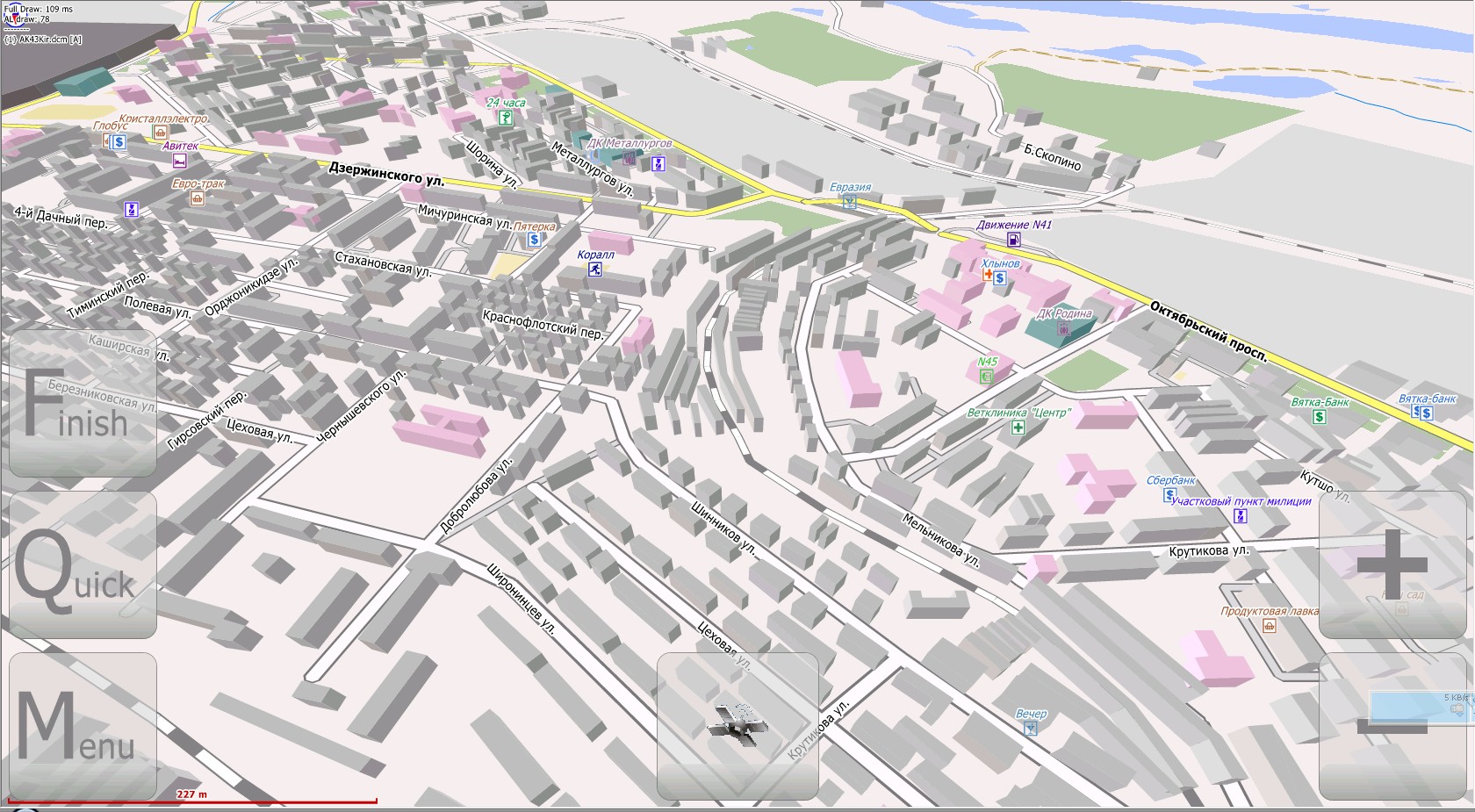Select the Широнинцев ул. label
The image size is (1475, 812).
(x=522, y=600)
